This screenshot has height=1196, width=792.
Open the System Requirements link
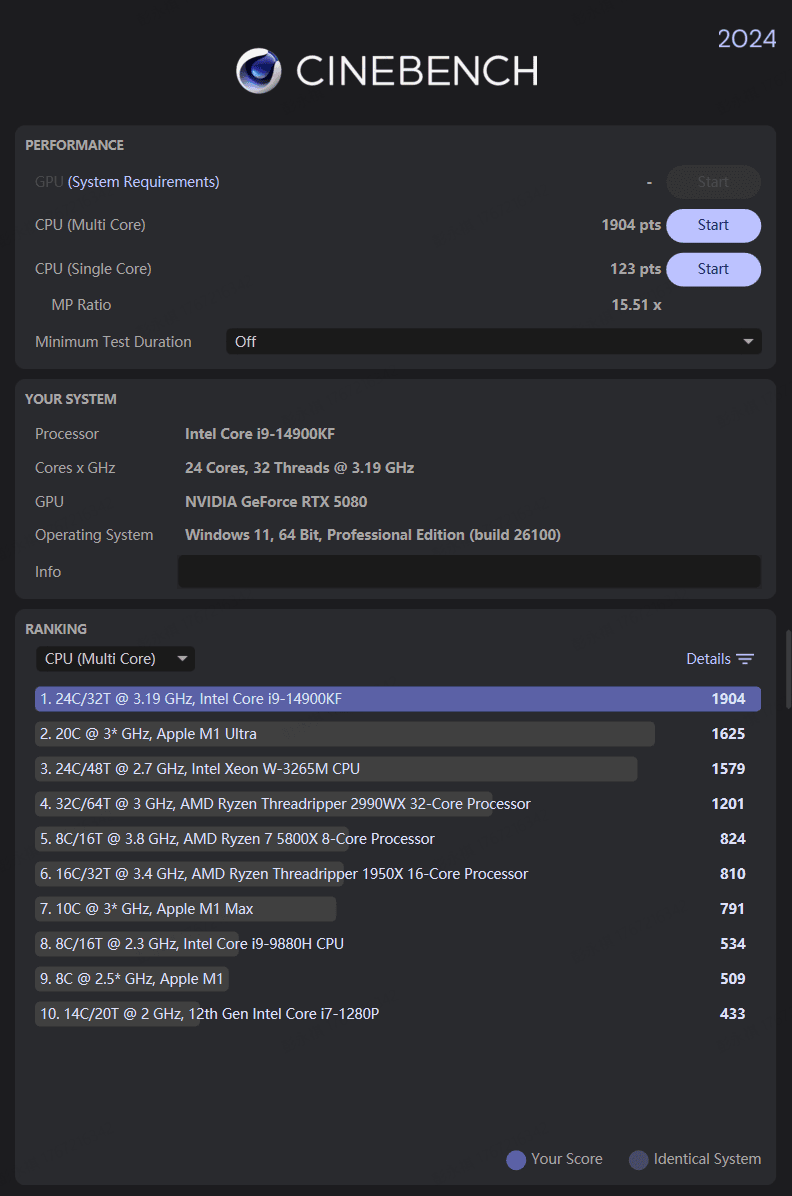point(143,182)
